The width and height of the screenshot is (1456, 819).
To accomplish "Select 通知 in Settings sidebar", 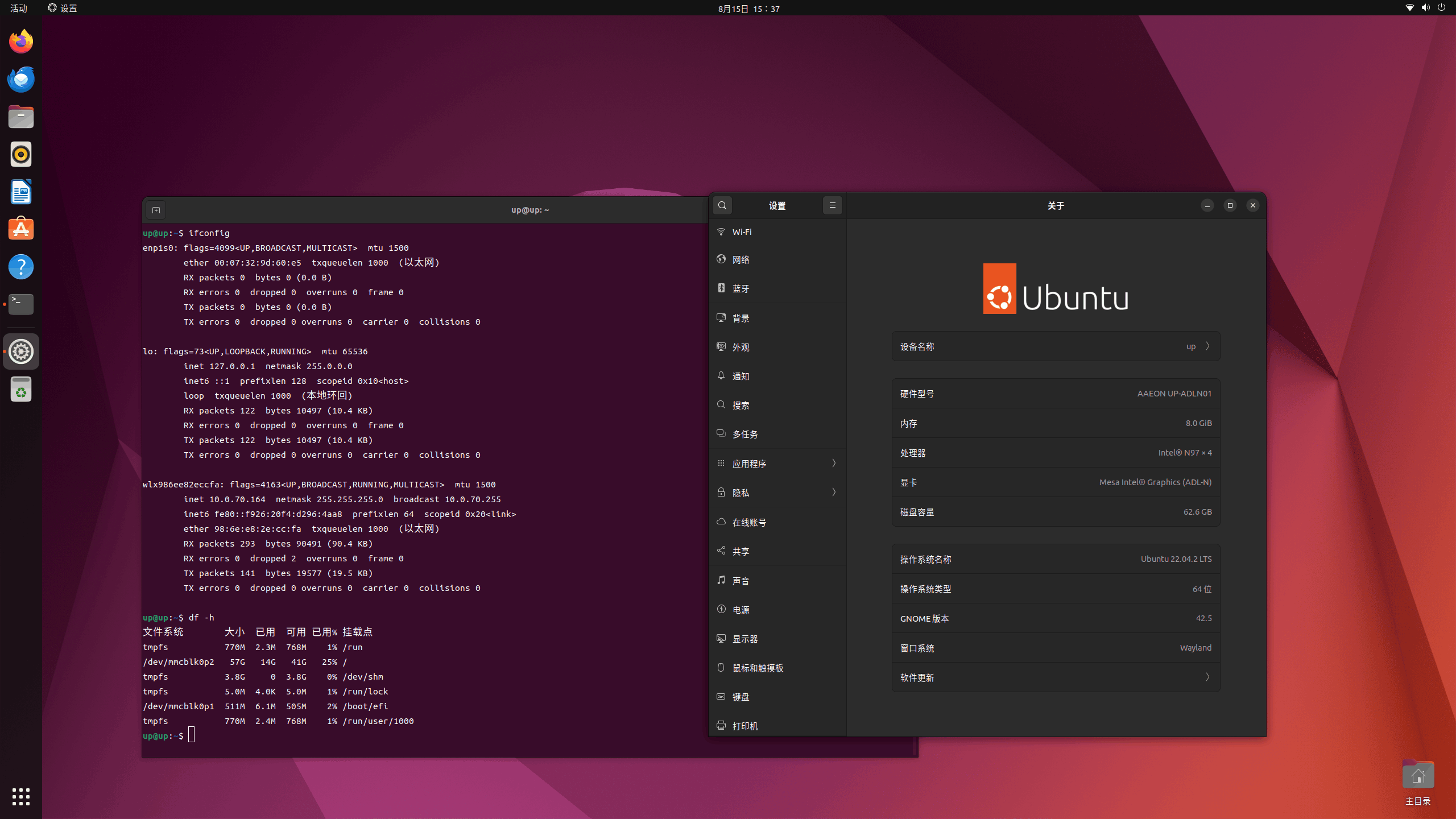I will pos(777,376).
